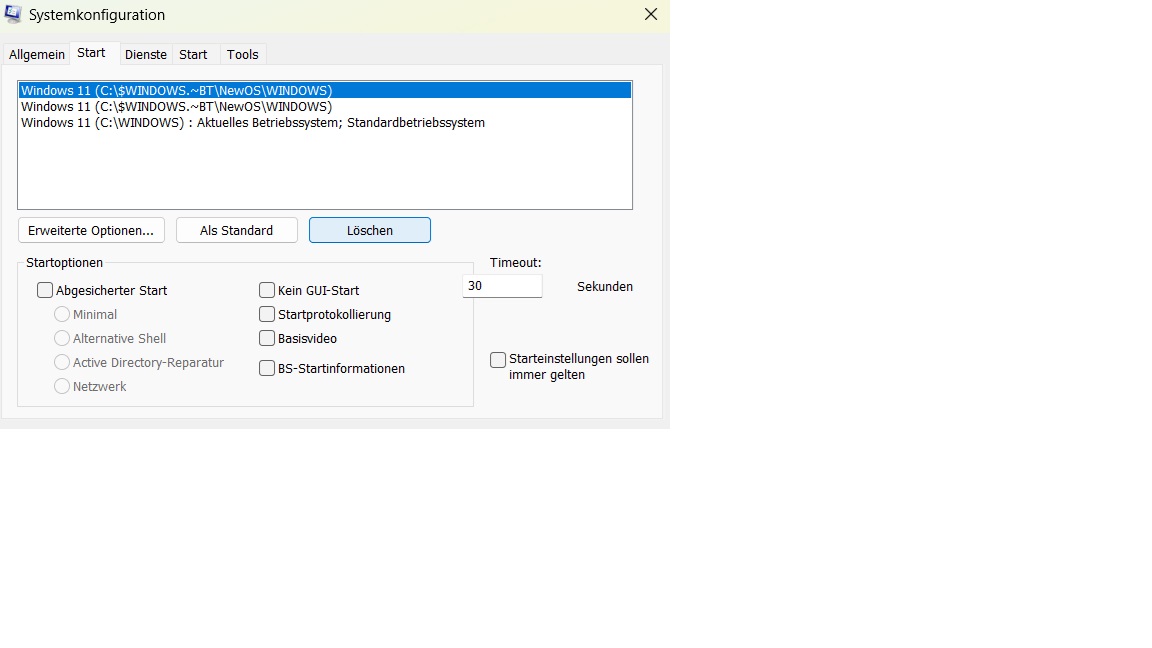This screenshot has height=648, width=1152.
Task: Enable the Startprotokollierung checkbox
Action: coord(267,314)
